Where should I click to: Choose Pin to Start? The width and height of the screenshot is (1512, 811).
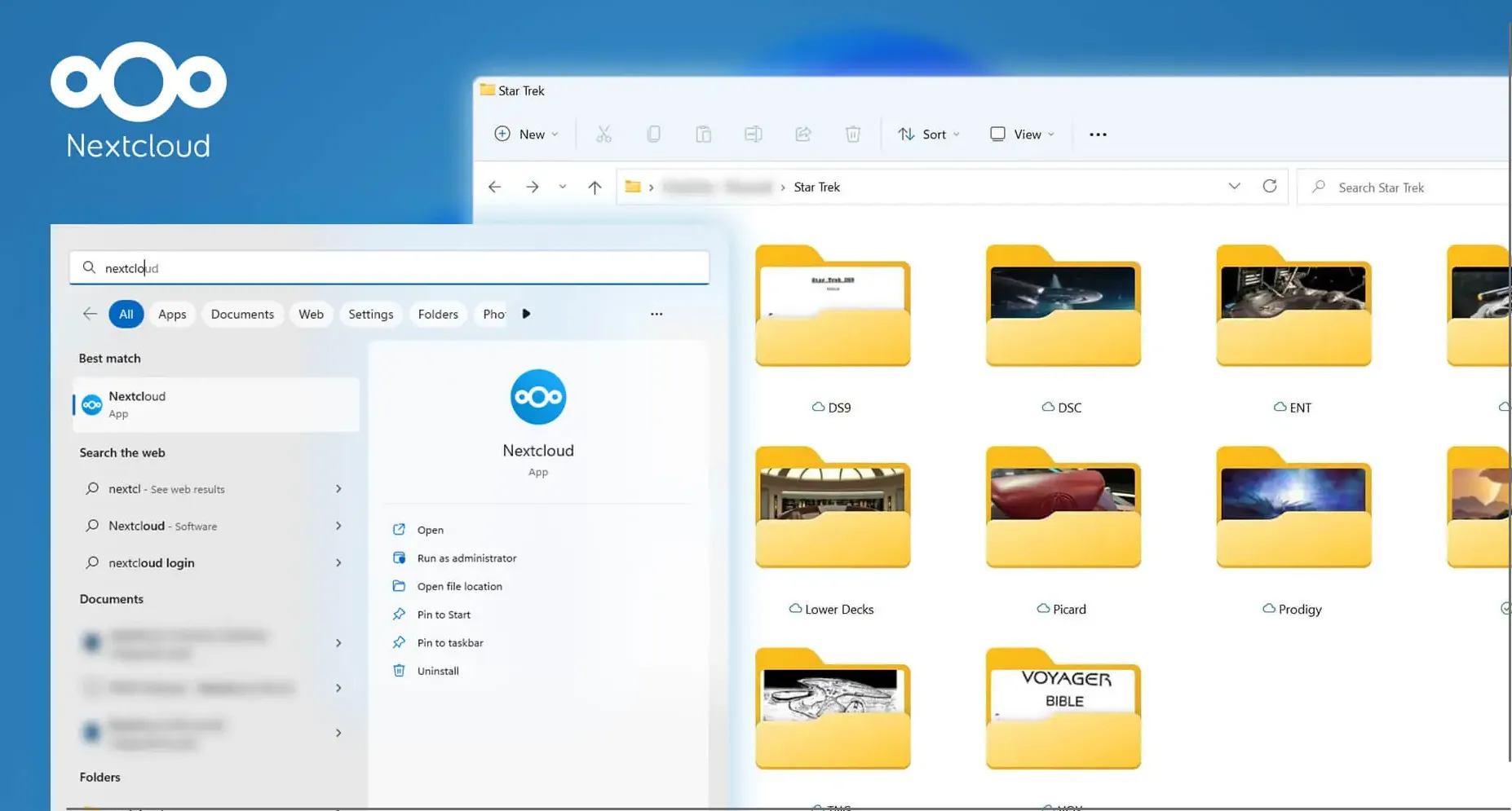pyautogui.click(x=444, y=615)
